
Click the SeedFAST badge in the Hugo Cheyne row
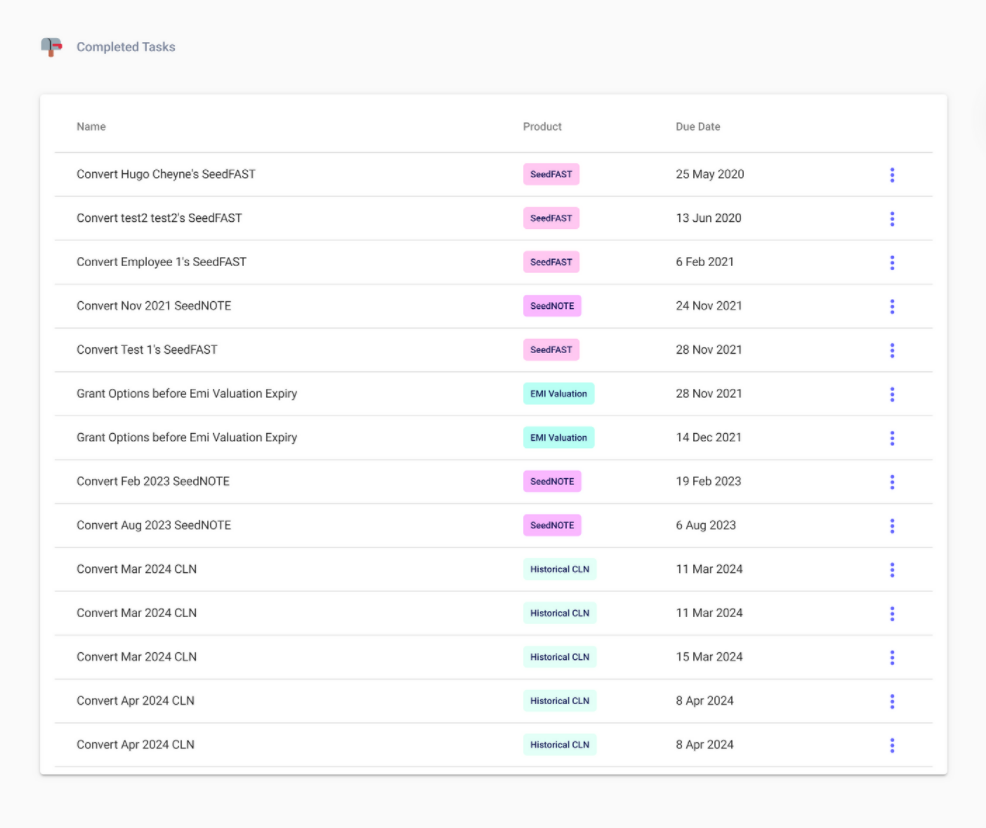pos(551,174)
